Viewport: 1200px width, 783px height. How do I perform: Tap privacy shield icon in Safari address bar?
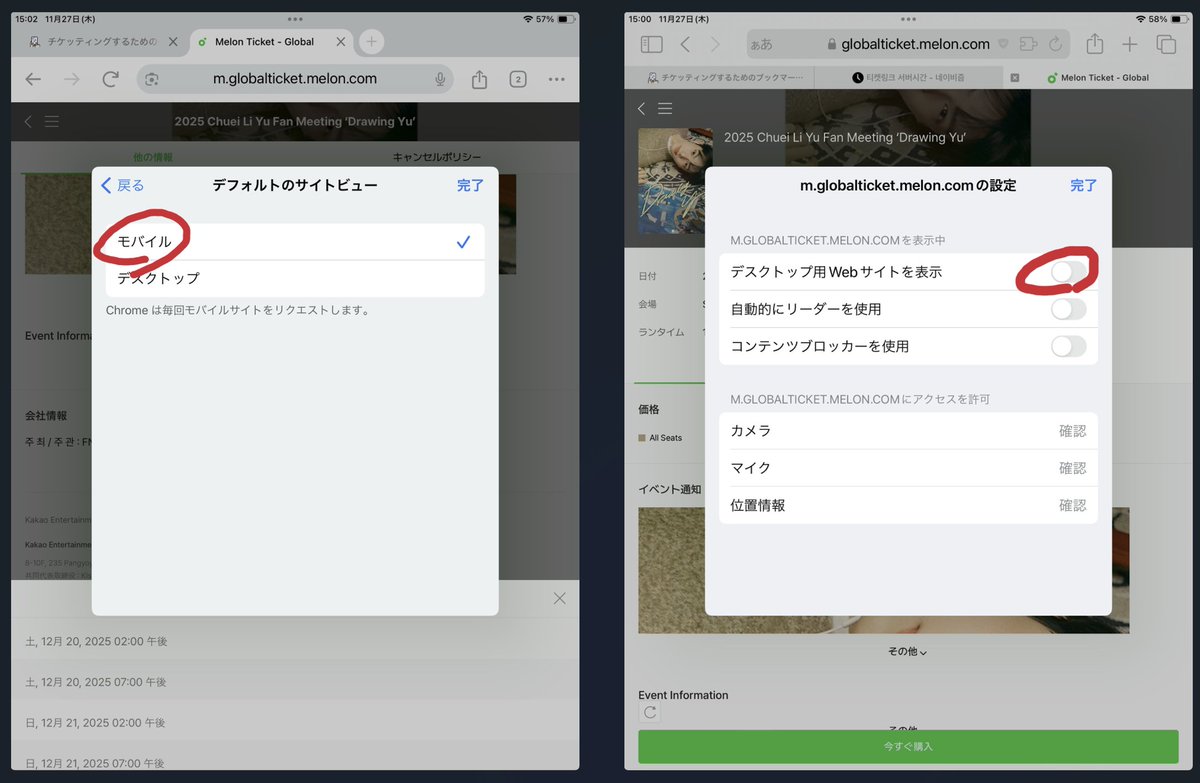[x=1004, y=44]
